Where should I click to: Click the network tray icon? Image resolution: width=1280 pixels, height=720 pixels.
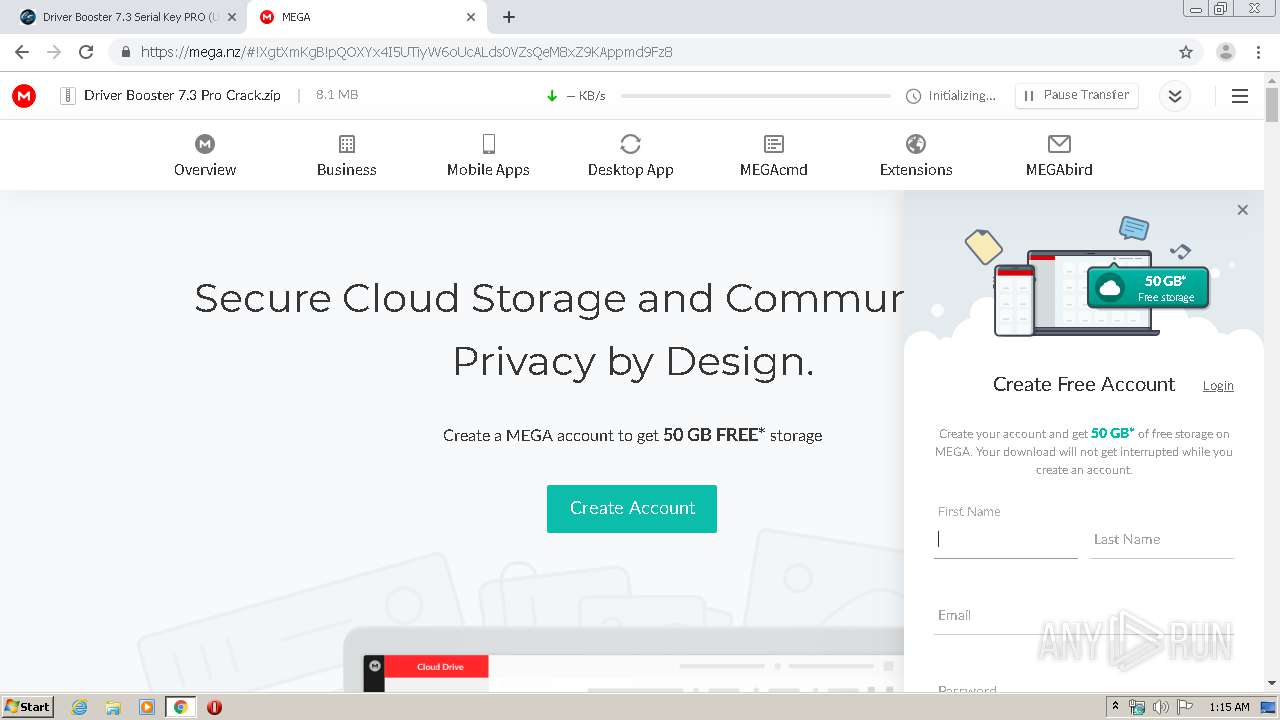pyautogui.click(x=1137, y=707)
